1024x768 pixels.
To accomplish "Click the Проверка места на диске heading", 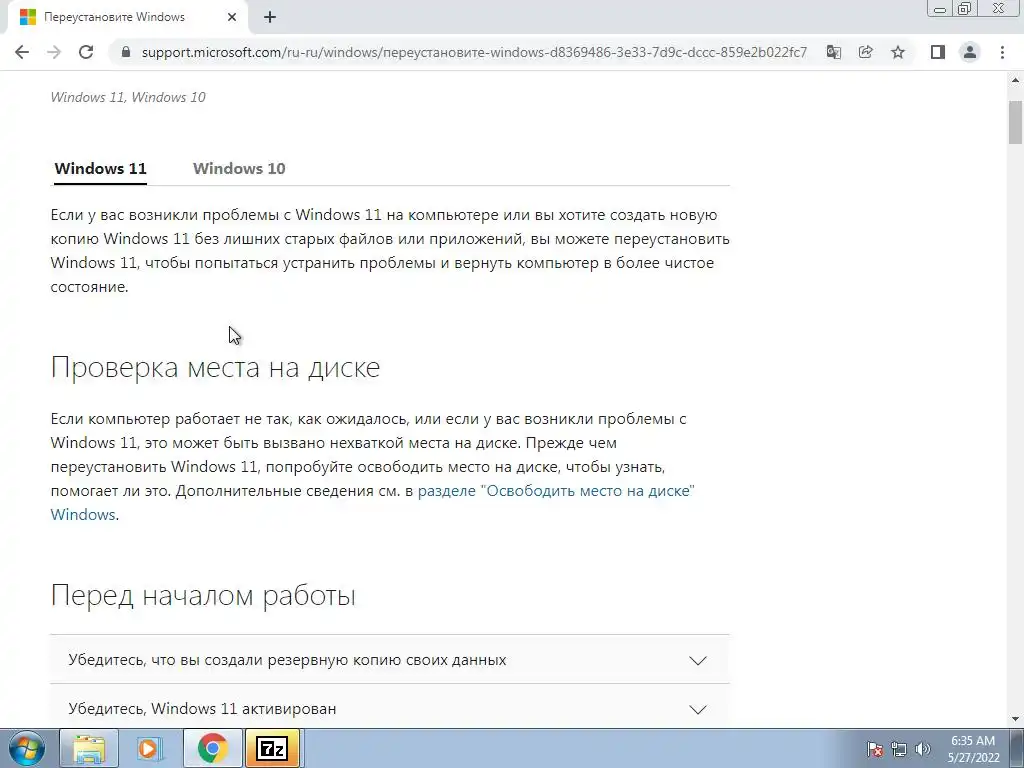I will coord(215,368).
